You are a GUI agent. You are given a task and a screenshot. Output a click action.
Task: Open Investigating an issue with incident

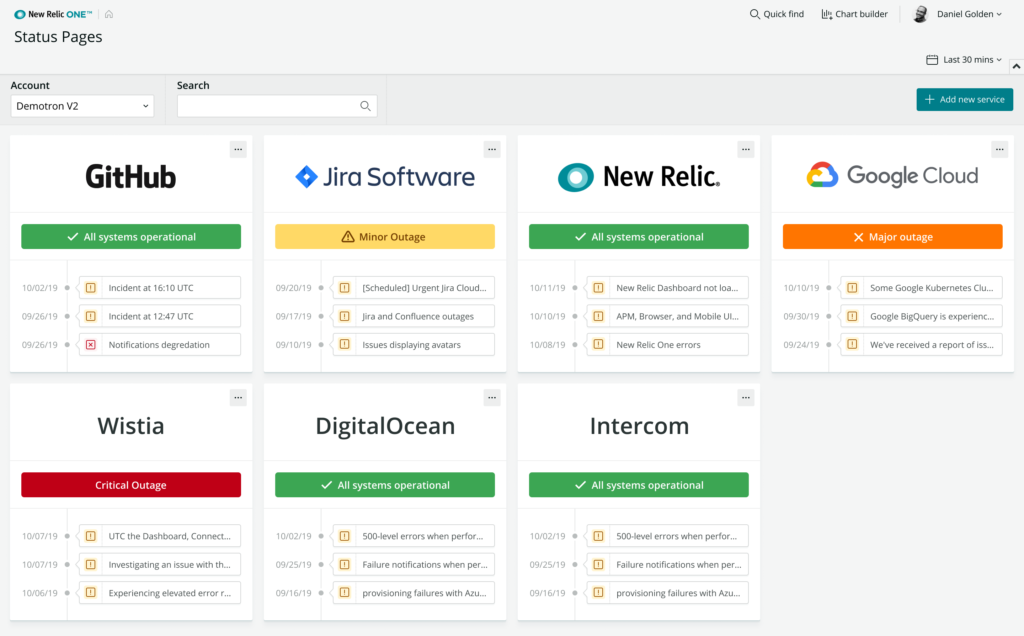pos(159,565)
